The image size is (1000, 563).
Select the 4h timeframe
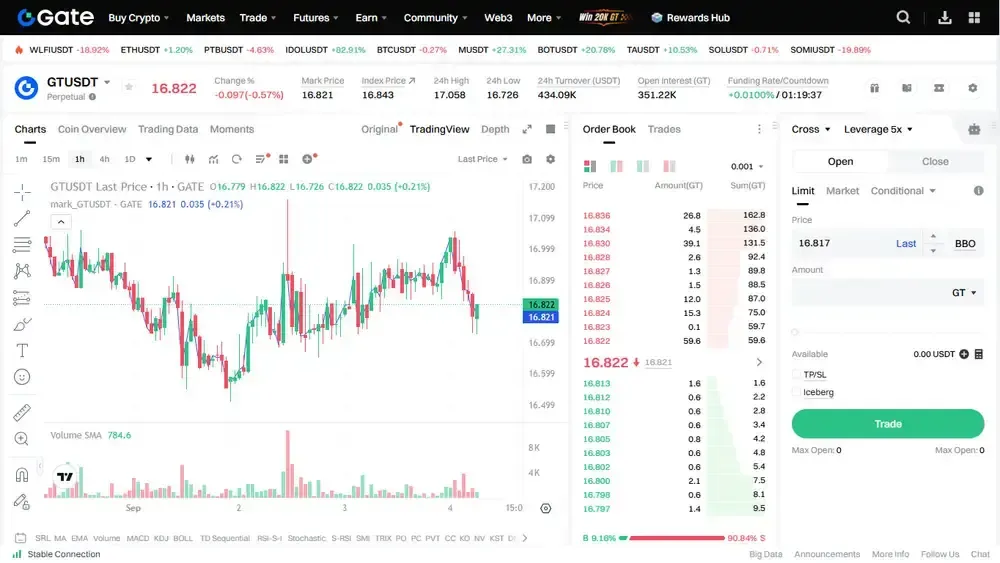(x=105, y=159)
